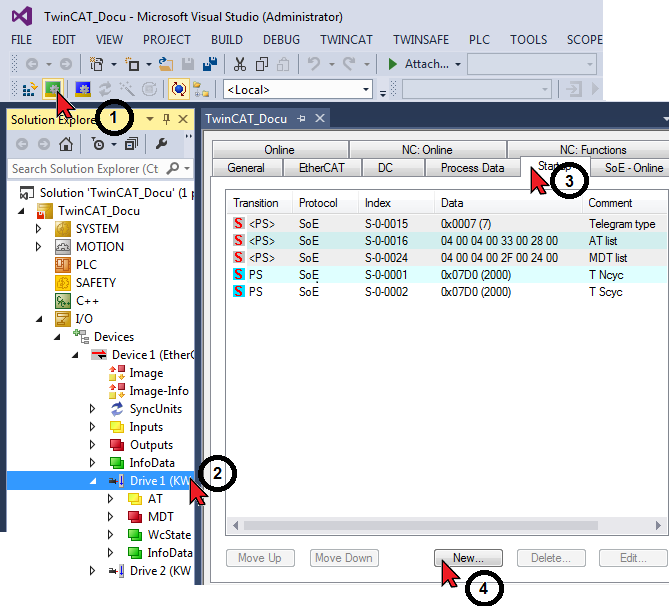The height and width of the screenshot is (606, 669).
Task: Click the Restart TwinCAT Run Mode icon
Action: click(53, 89)
